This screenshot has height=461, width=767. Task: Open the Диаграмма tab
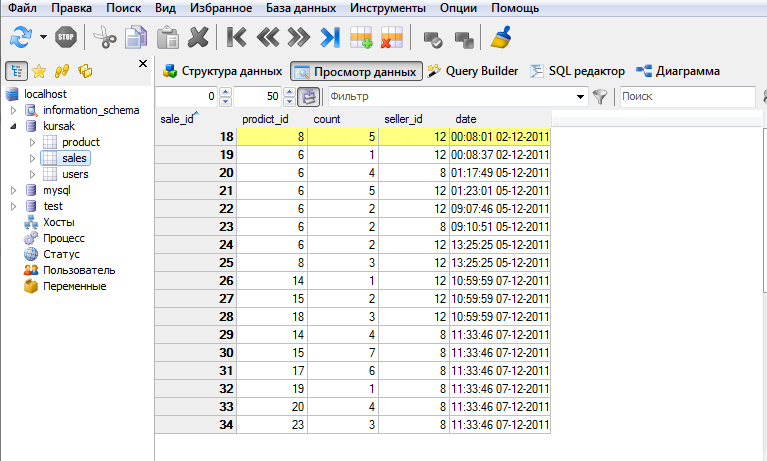click(678, 71)
